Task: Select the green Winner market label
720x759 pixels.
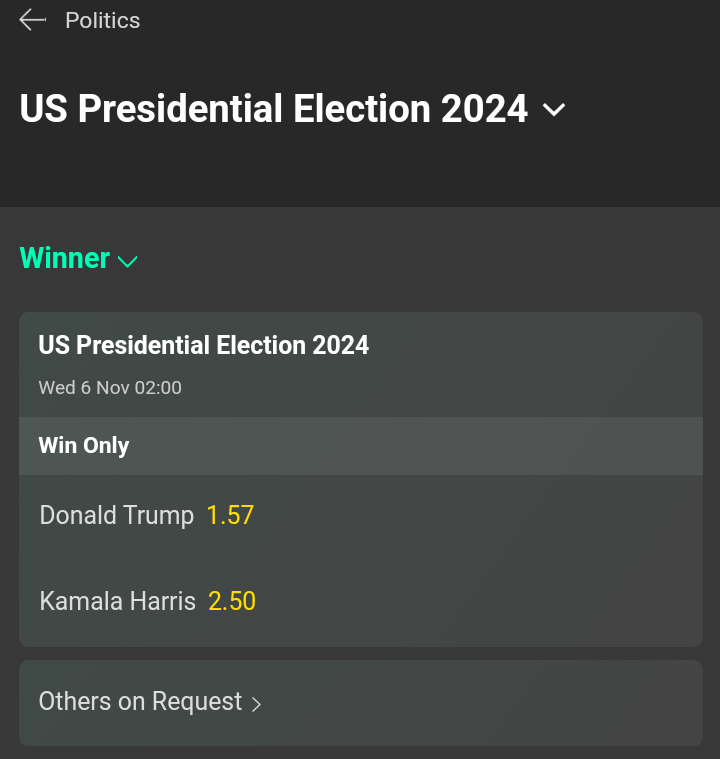Action: [65, 258]
